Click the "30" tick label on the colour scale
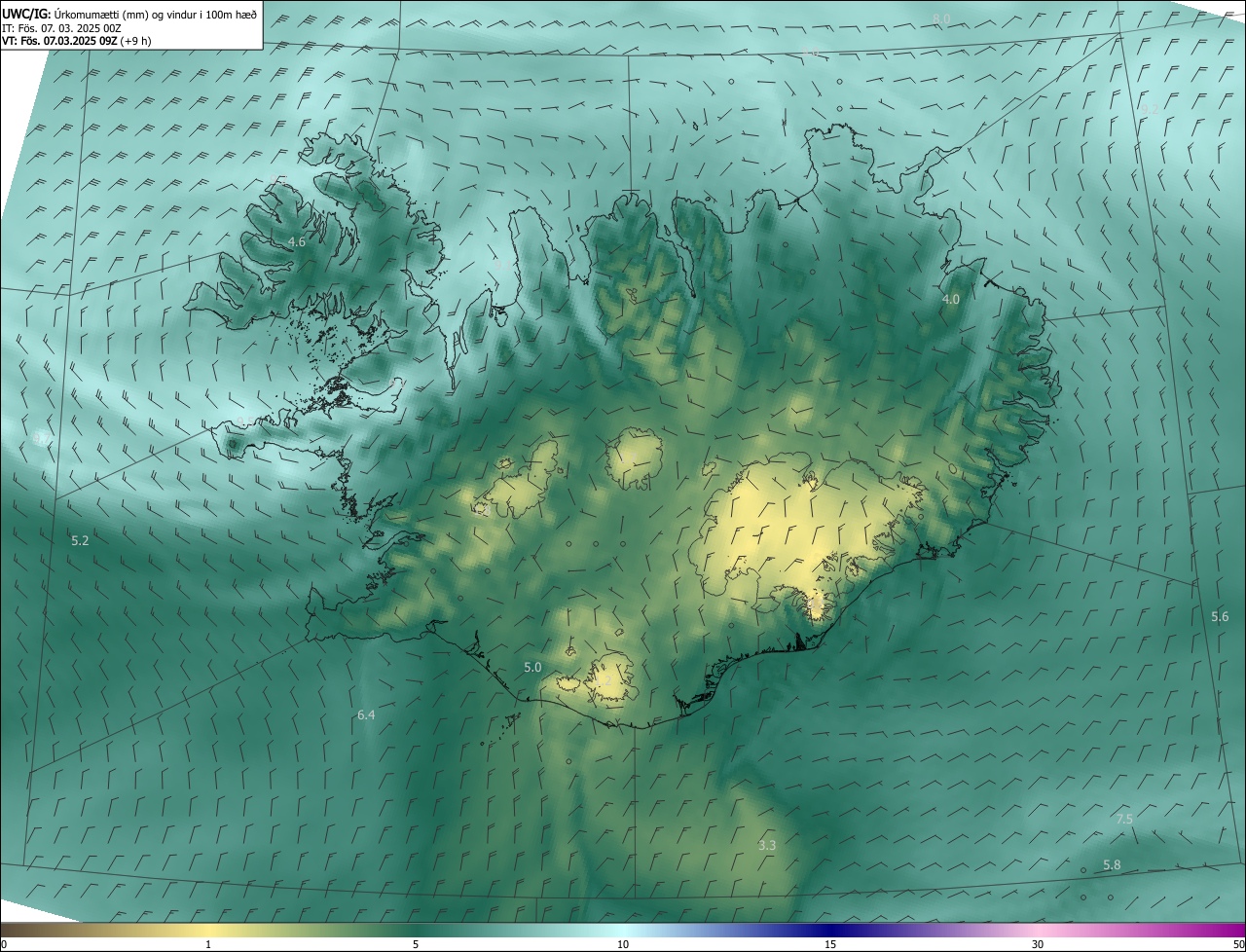Screen dimensions: 1246x952 pos(1038,944)
